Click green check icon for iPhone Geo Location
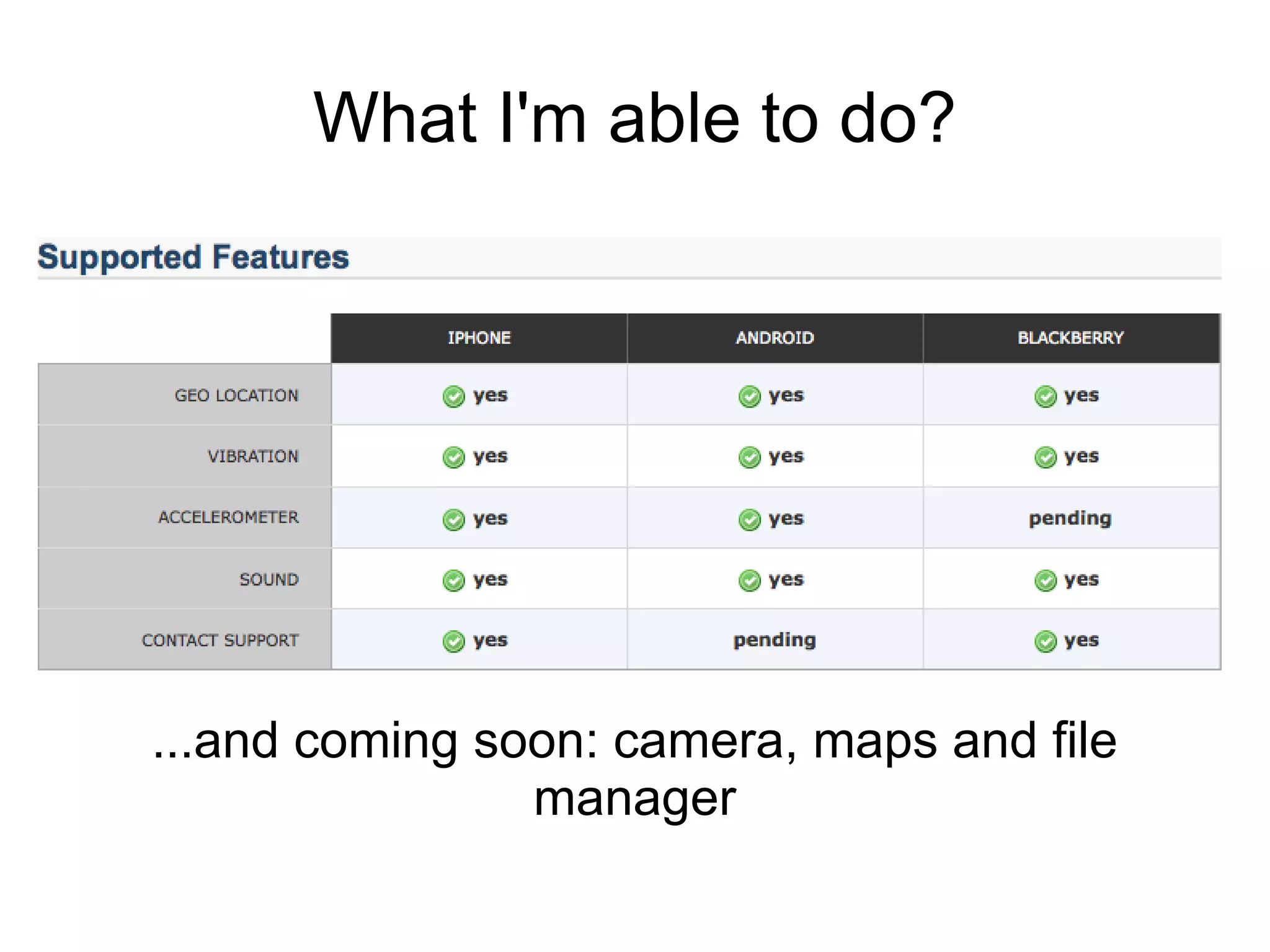1270x952 pixels. tap(453, 396)
